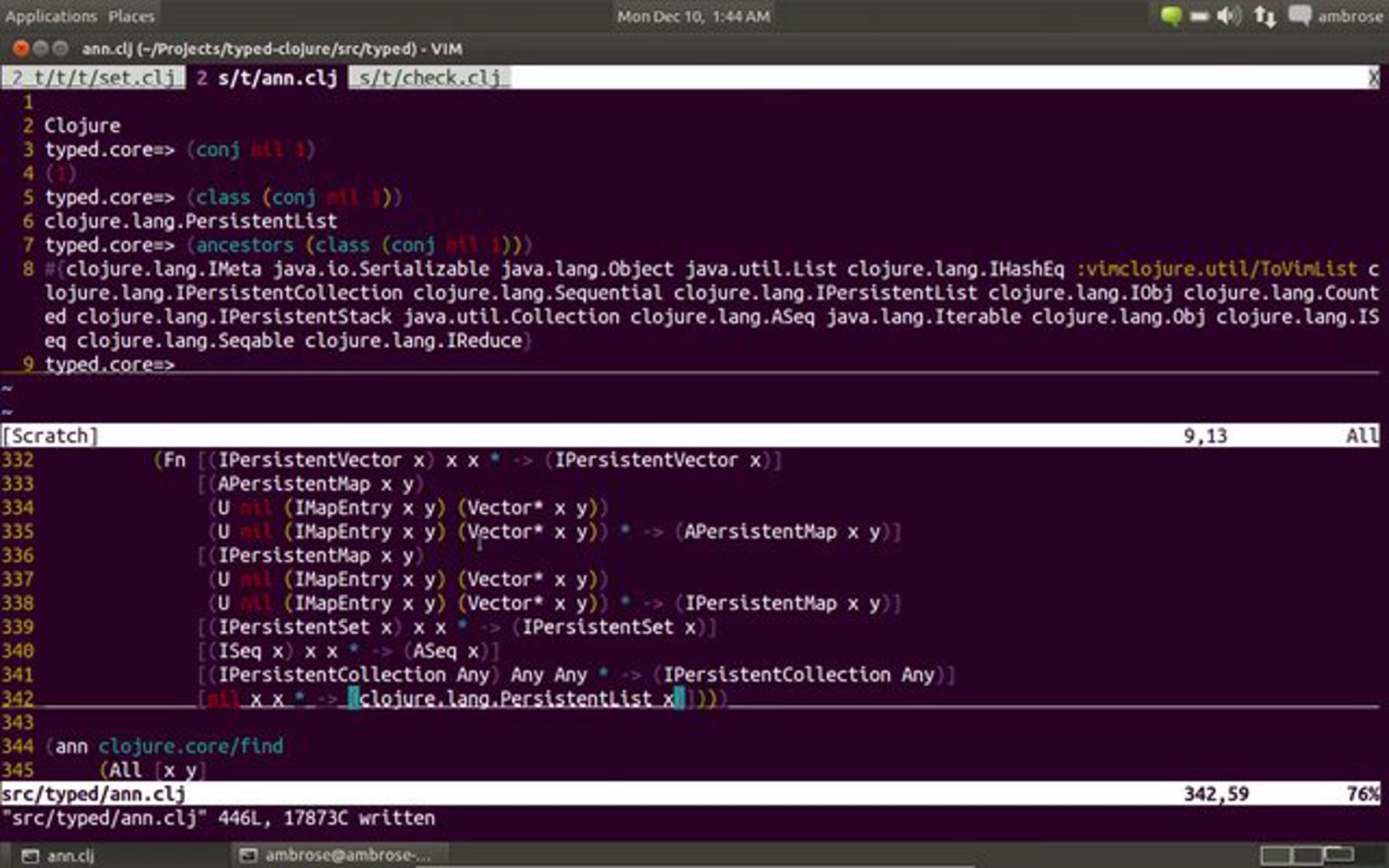Close the current Vim tab with X
1389x868 pixels.
click(x=1373, y=78)
